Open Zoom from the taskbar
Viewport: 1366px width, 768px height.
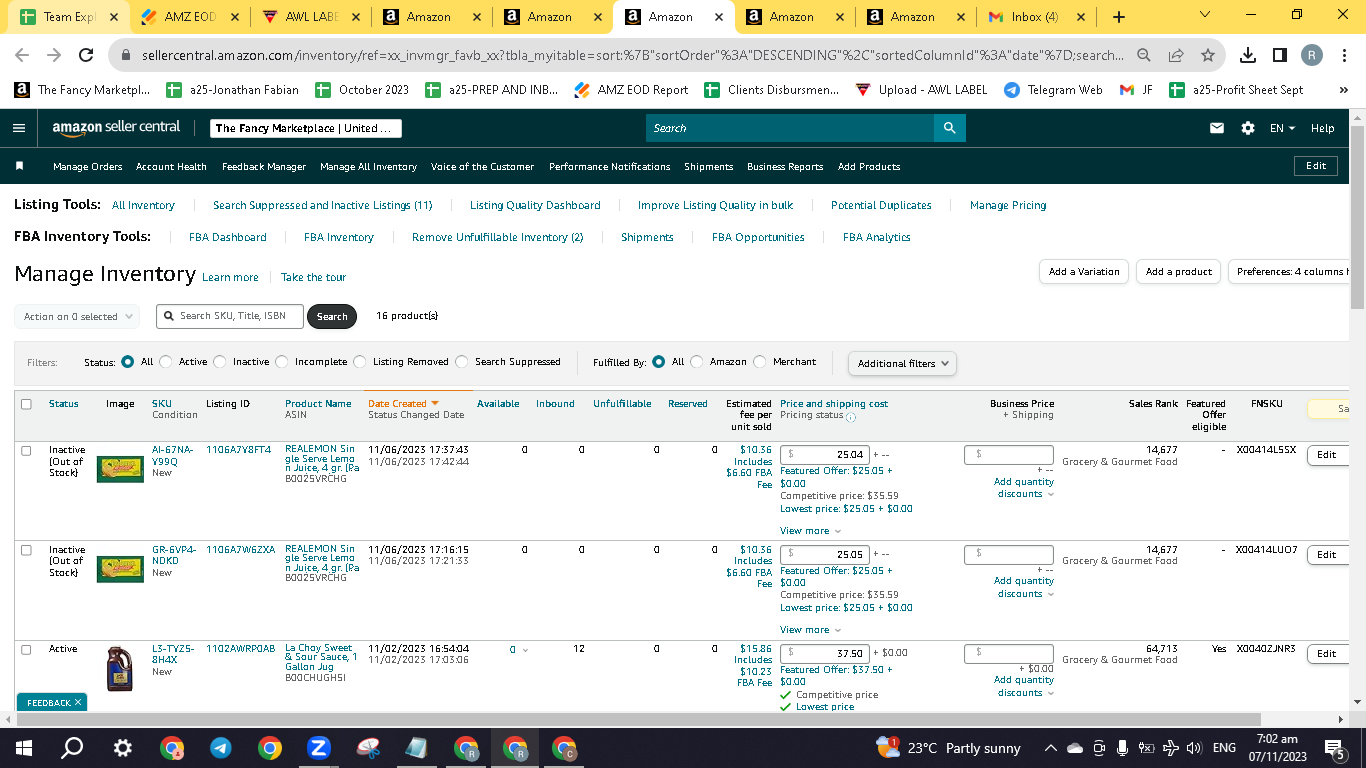pyautogui.click(x=319, y=748)
